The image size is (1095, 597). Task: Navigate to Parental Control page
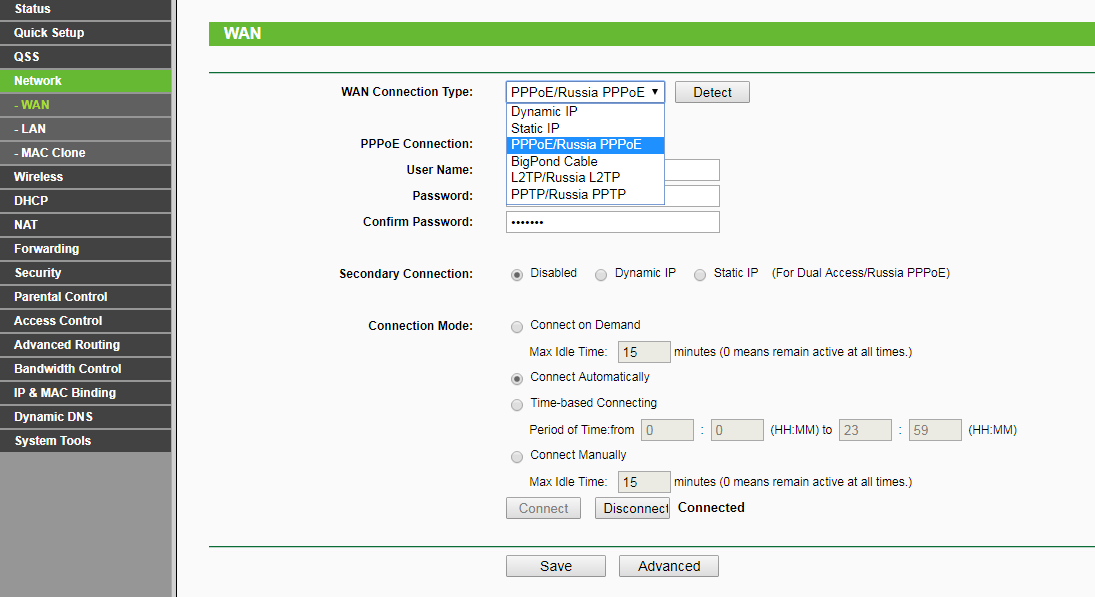point(60,297)
